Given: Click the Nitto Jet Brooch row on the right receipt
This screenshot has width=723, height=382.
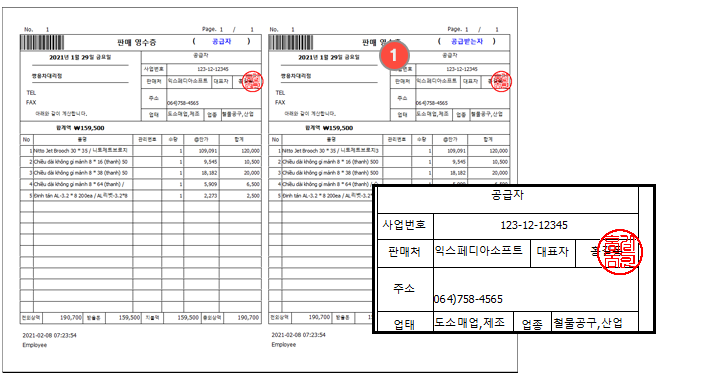Looking at the screenshot, I should (390, 151).
